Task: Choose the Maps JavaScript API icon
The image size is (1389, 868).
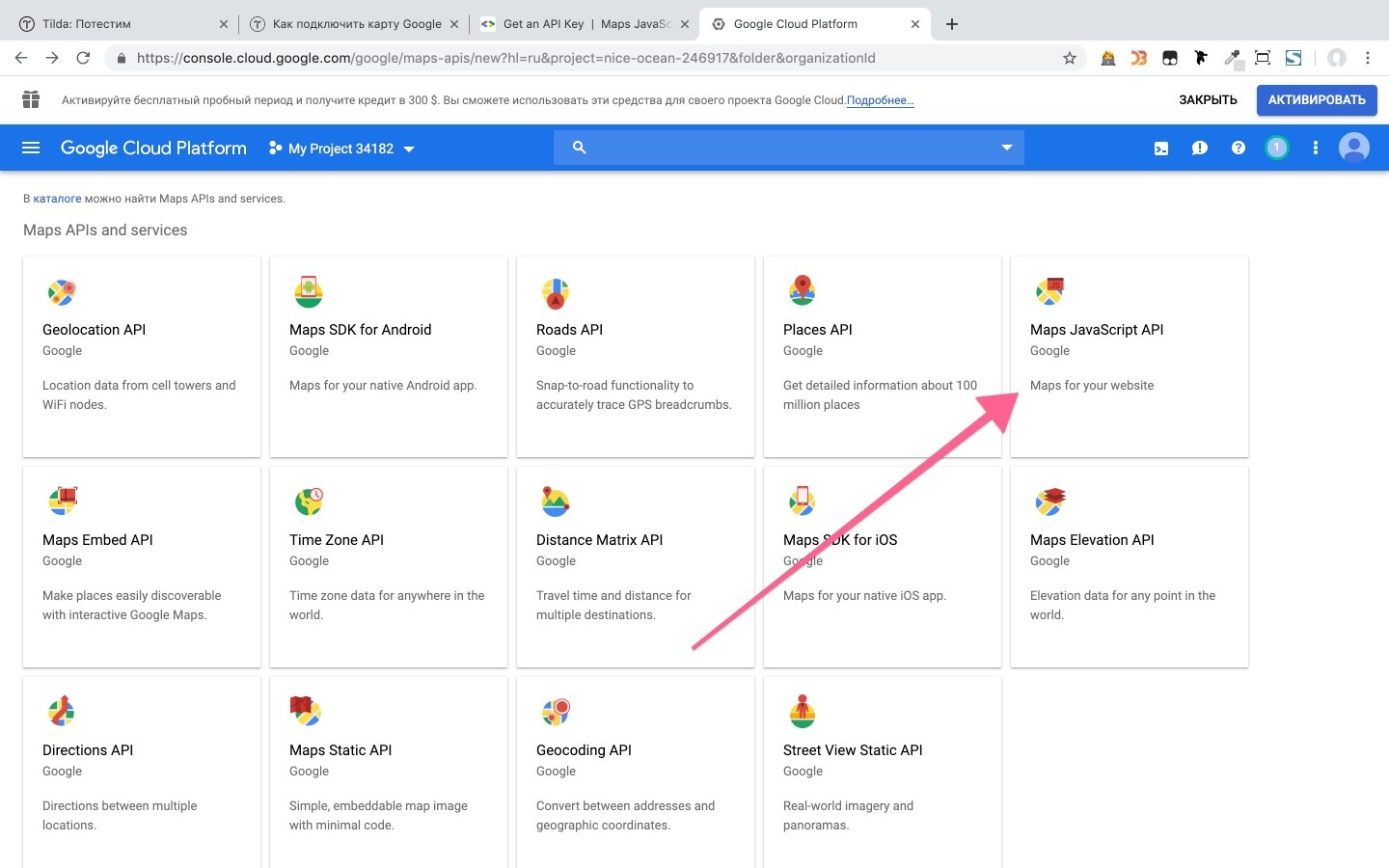Action: point(1049,291)
